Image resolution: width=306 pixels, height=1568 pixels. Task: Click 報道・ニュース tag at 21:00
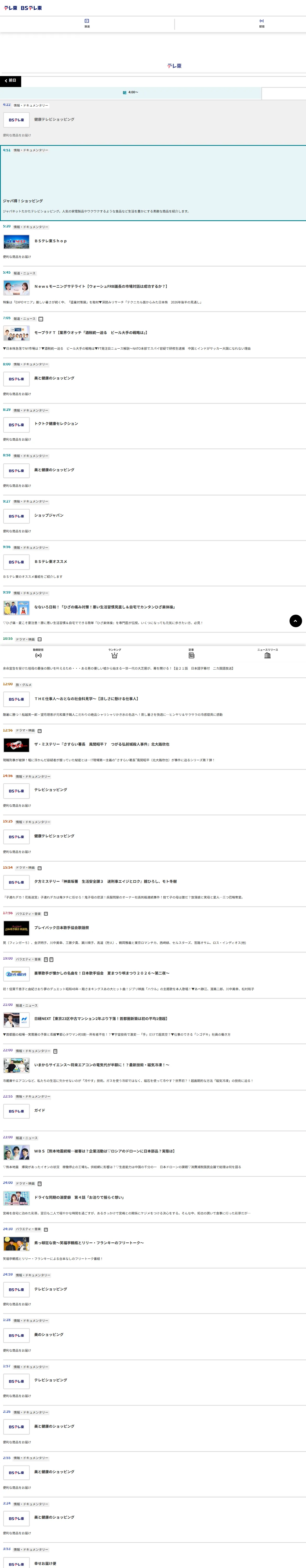pos(27,1006)
